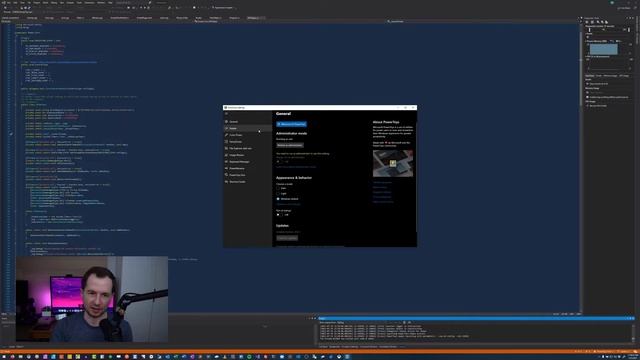
Task: Switch to Memory Usage tab in Diagnostic Tools
Action: click(x=611, y=76)
